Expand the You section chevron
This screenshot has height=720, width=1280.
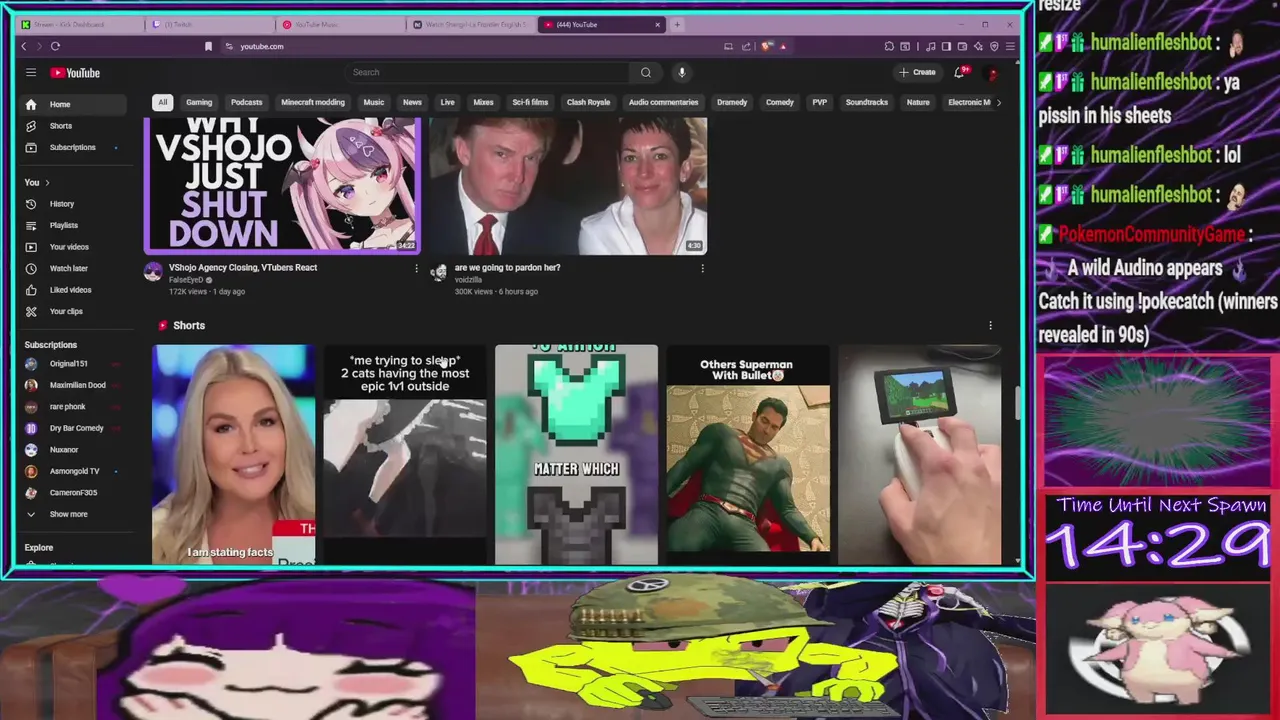click(47, 182)
